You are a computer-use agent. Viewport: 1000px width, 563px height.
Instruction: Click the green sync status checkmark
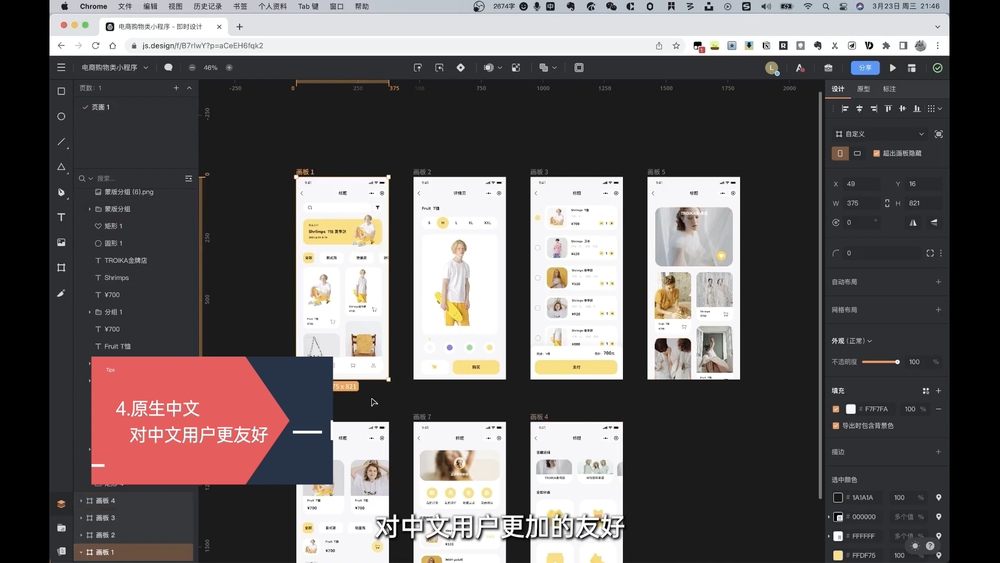coord(938,68)
